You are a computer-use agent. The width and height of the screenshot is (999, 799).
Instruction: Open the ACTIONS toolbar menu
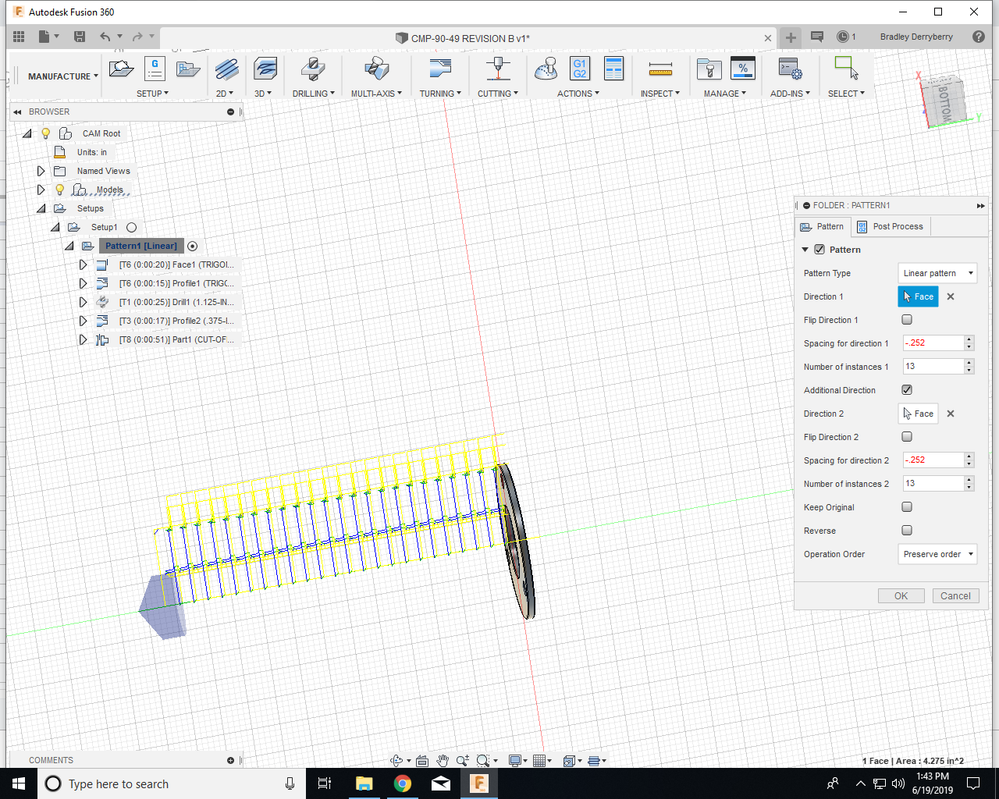(578, 93)
